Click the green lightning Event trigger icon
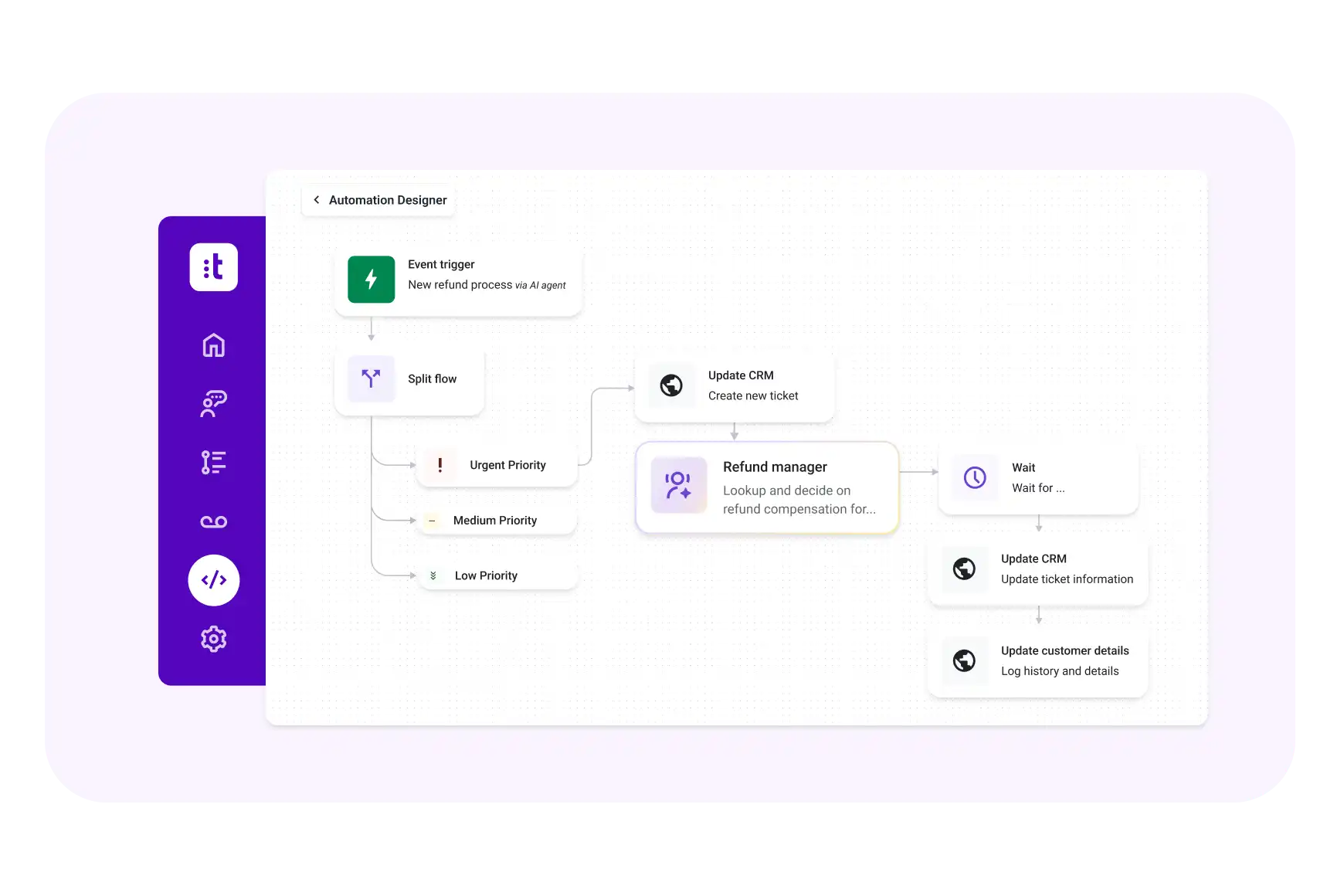This screenshot has height=896, width=1344. [371, 280]
